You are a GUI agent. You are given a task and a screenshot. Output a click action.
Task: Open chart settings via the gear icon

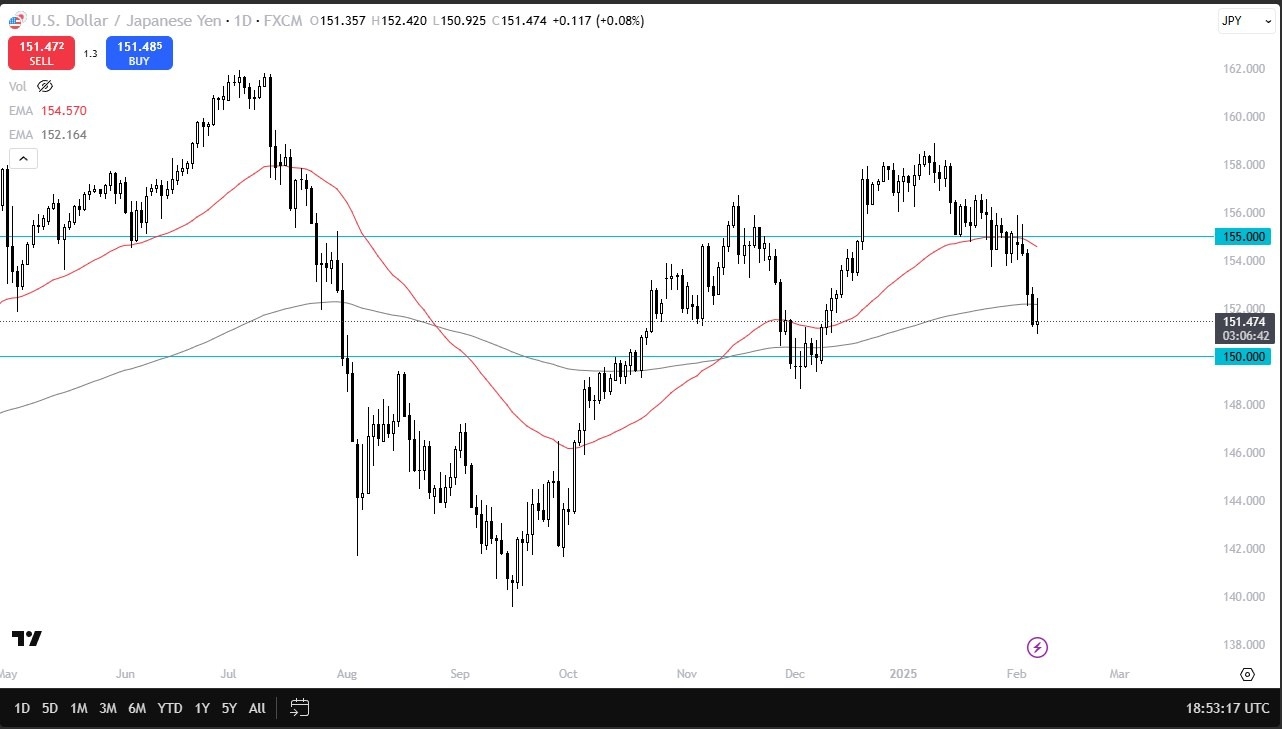pyautogui.click(x=1246, y=675)
